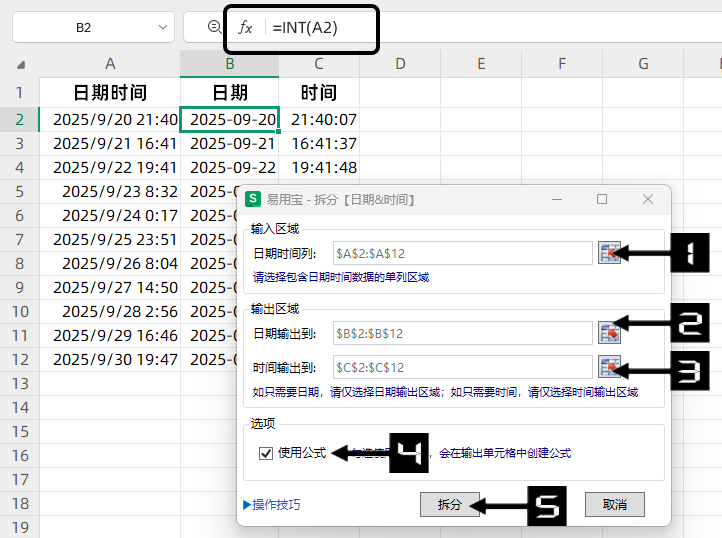
Task: Click the magnifier icon beside formula bar
Action: coord(213,28)
